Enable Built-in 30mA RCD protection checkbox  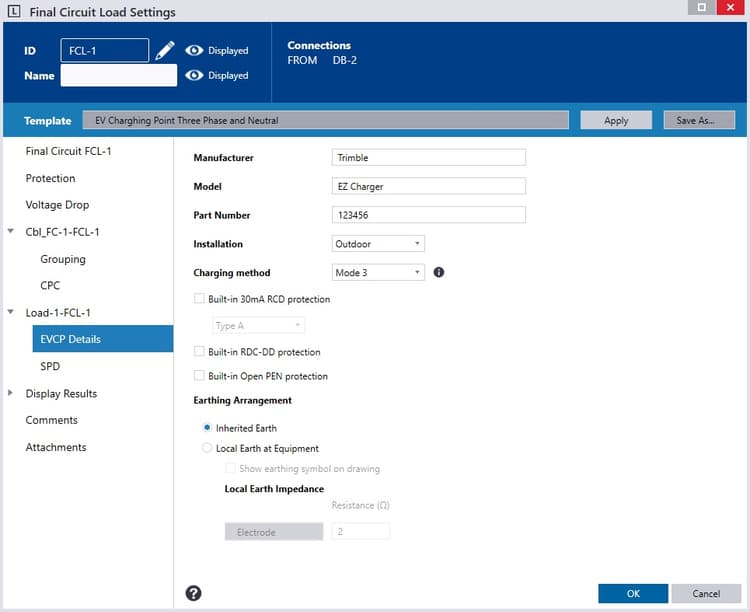(199, 299)
